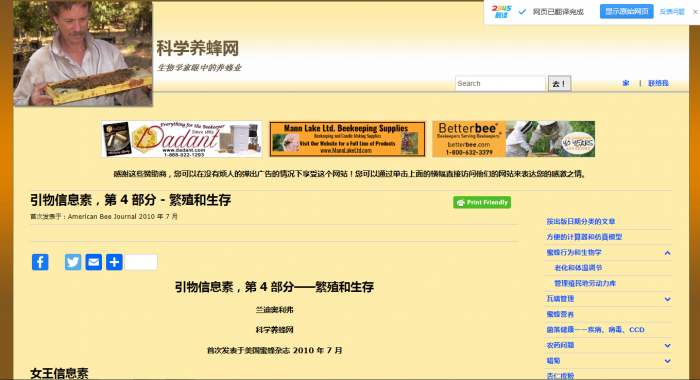Open 蜜蜂营养 sidebar link
This screenshot has width=700, height=380.
tap(560, 314)
